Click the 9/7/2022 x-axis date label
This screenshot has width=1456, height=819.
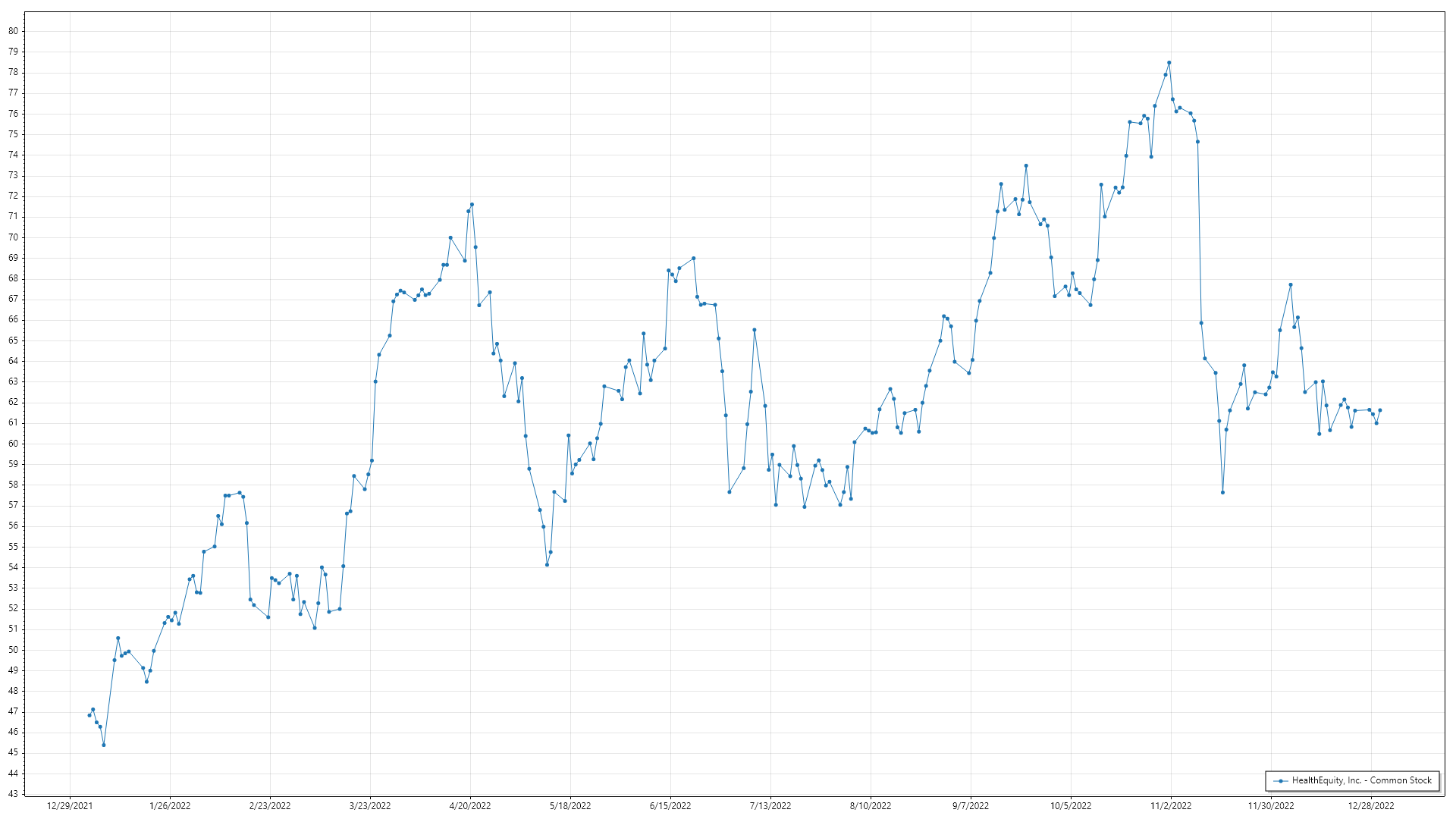[x=971, y=805]
